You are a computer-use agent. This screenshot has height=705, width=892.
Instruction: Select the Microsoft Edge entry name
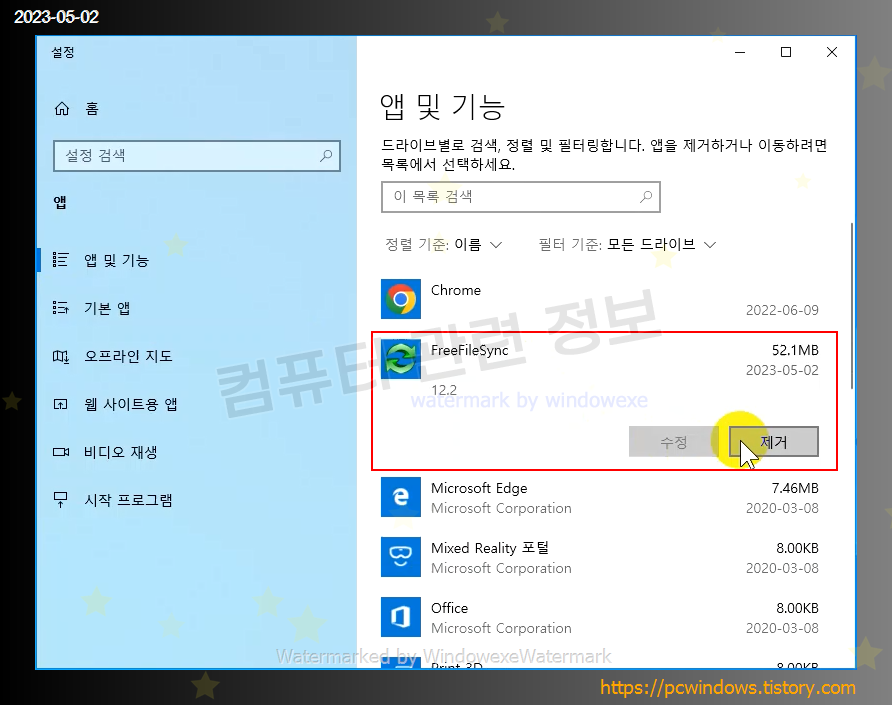pyautogui.click(x=479, y=488)
